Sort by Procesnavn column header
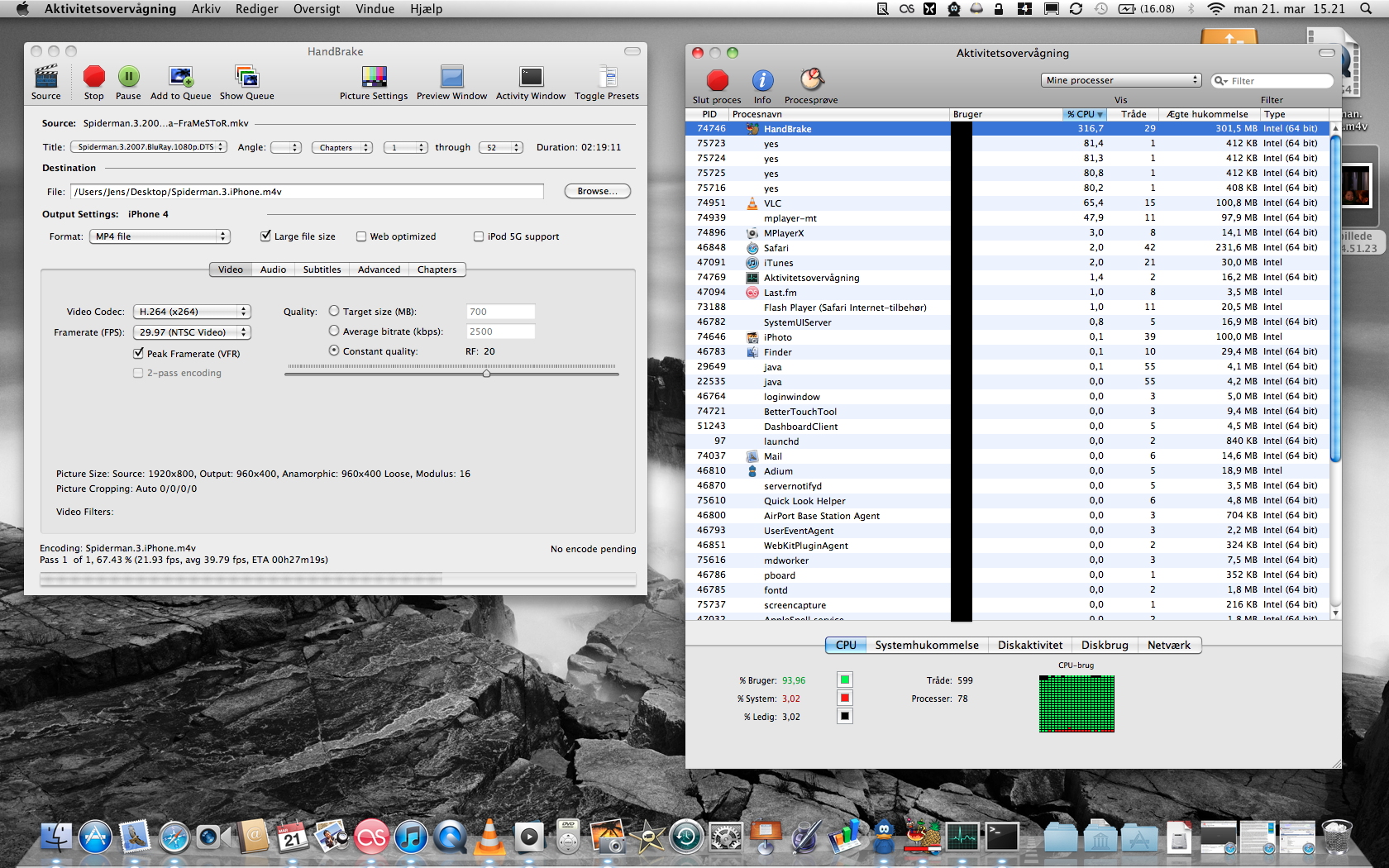The height and width of the screenshot is (868, 1389). pos(838,114)
